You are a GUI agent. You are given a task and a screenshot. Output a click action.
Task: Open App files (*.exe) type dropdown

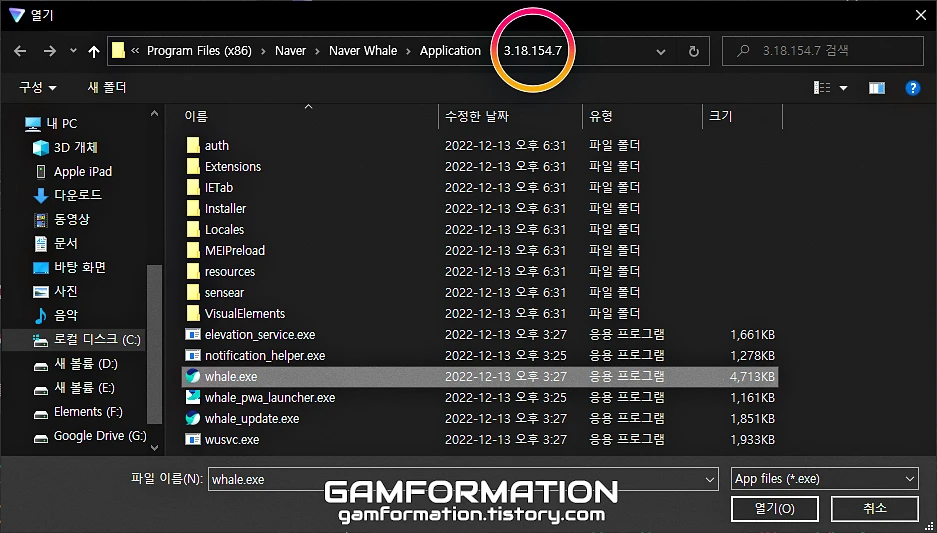tap(824, 479)
